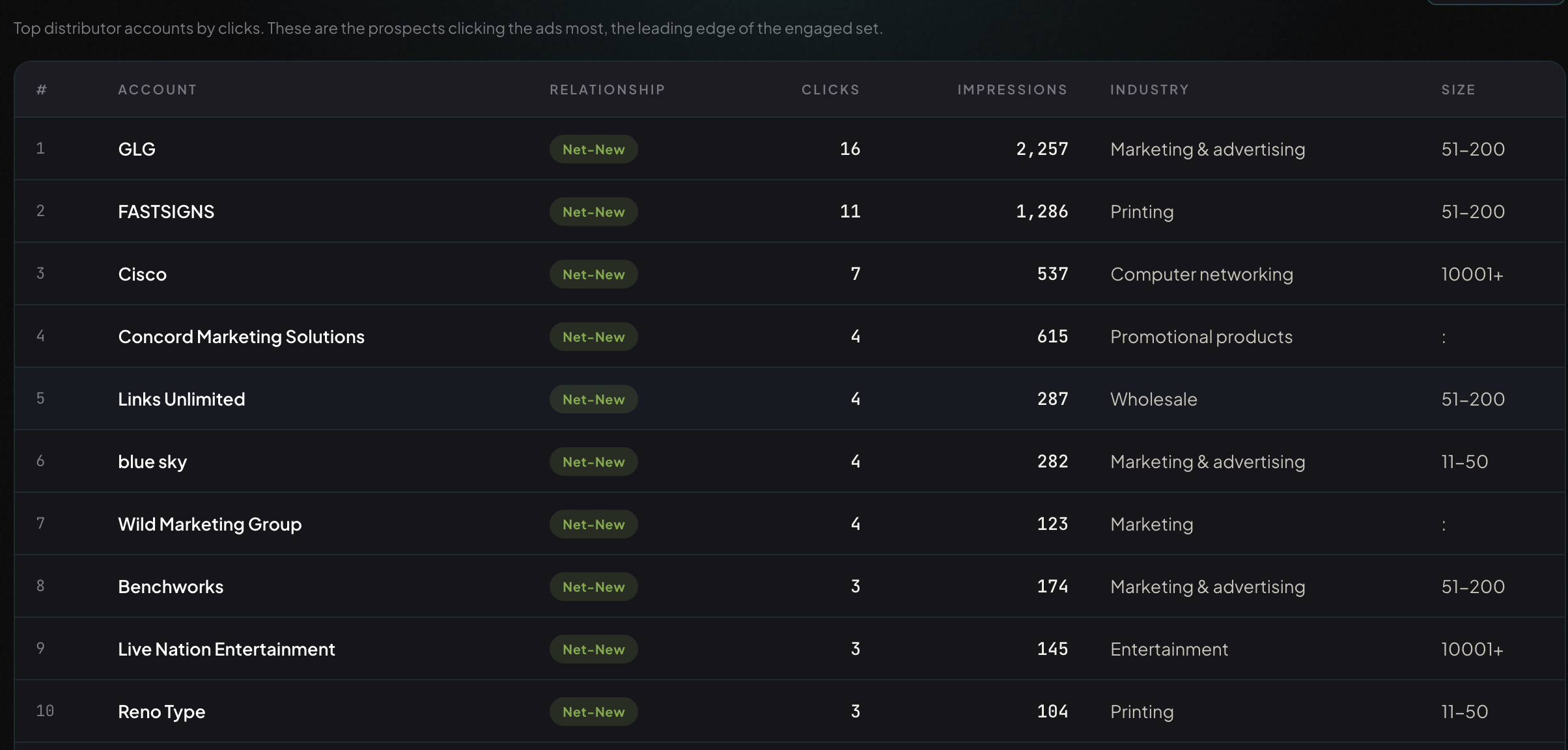Image resolution: width=1568 pixels, height=750 pixels.
Task: Click Printing industry in FASTSIGNS row
Action: pos(1141,212)
